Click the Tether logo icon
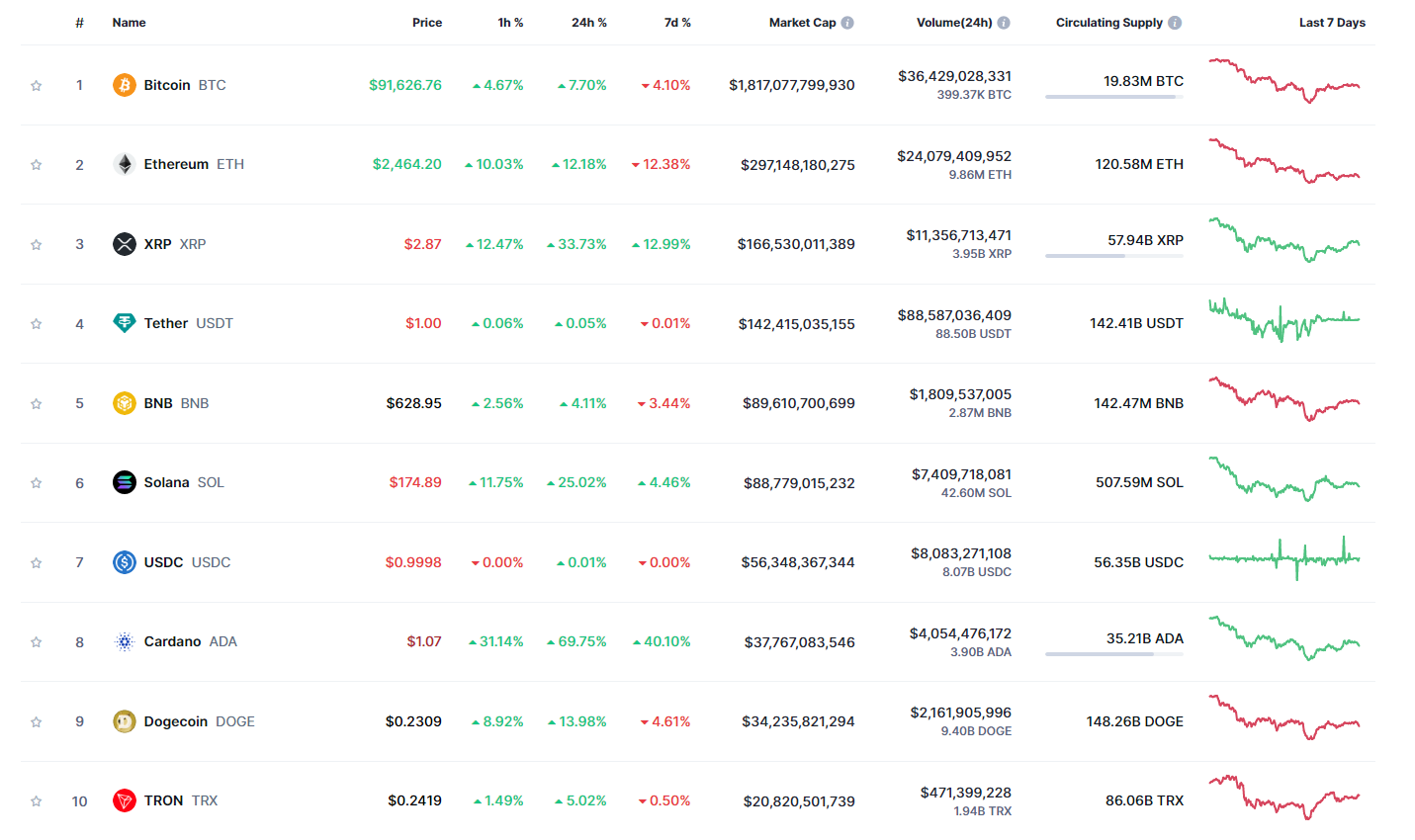 (124, 323)
